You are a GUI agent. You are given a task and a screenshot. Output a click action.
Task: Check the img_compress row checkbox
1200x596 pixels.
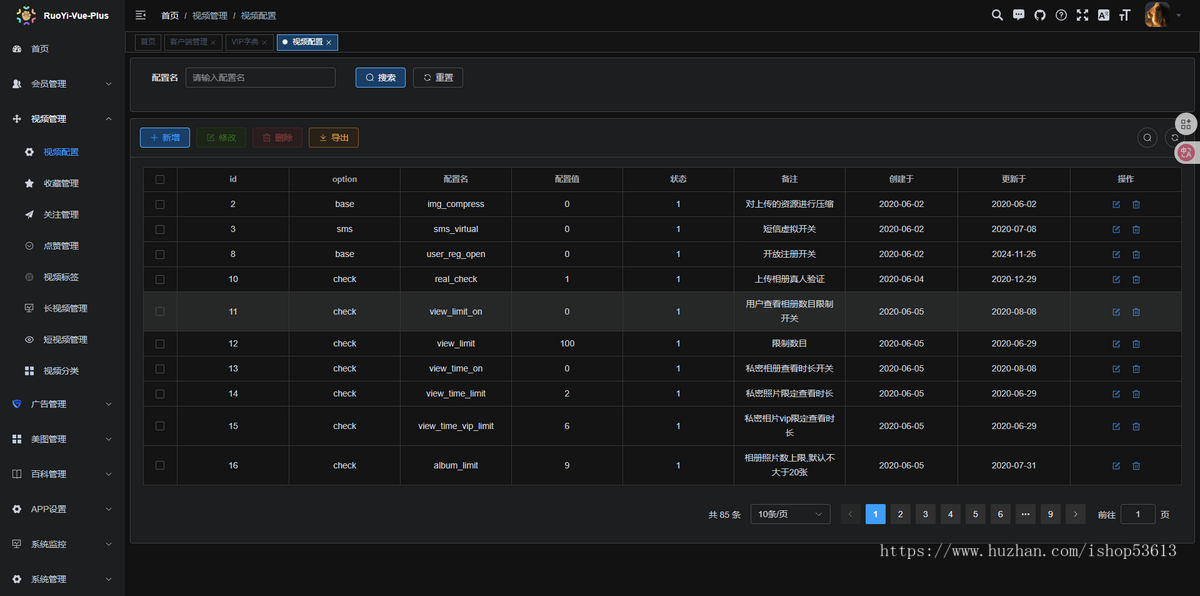[x=160, y=204]
